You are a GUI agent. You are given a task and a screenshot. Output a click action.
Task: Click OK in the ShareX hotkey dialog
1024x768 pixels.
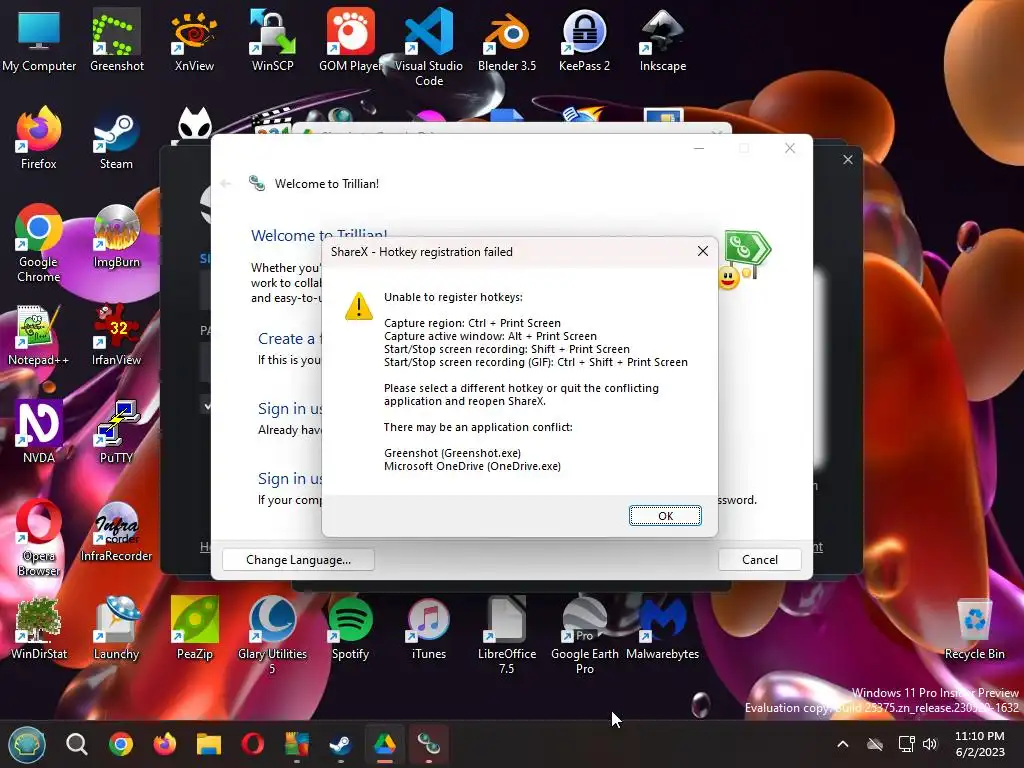click(x=665, y=515)
